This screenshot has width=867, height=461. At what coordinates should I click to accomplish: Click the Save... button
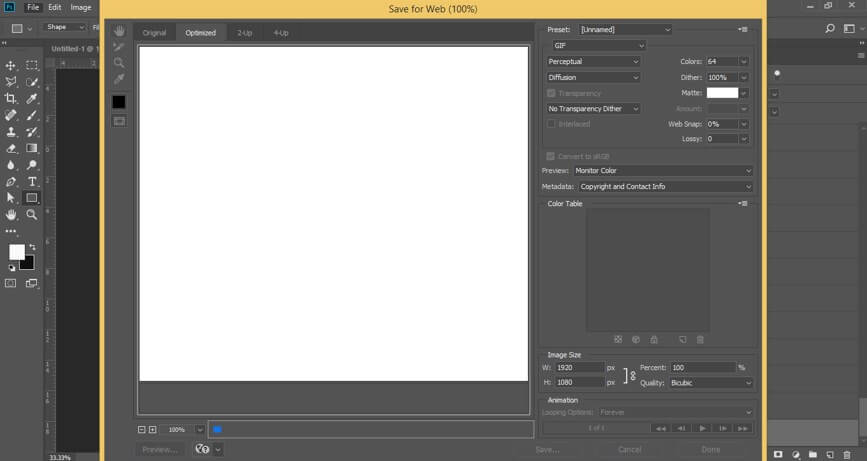tap(547, 449)
